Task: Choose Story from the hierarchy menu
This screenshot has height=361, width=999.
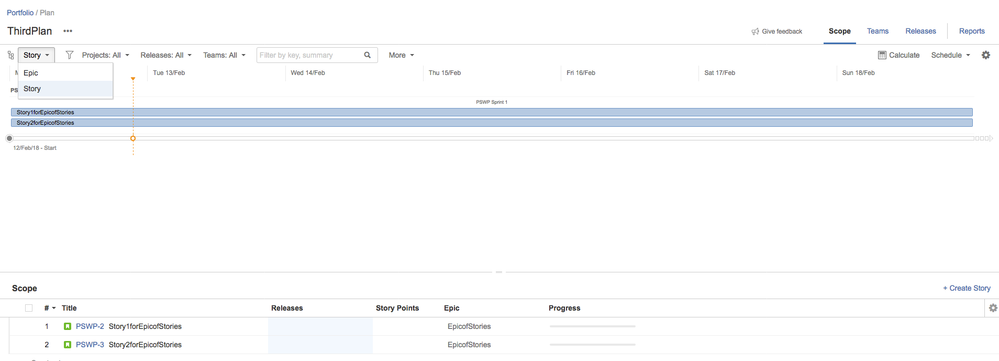Action: (66, 89)
